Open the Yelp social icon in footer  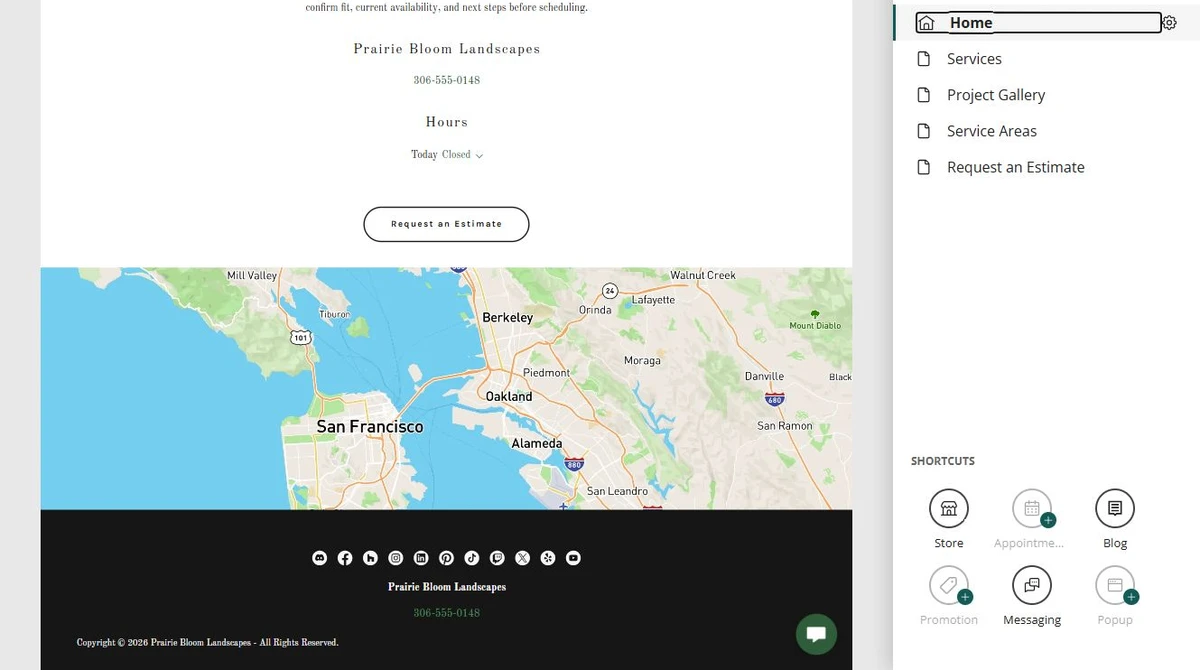click(x=548, y=558)
